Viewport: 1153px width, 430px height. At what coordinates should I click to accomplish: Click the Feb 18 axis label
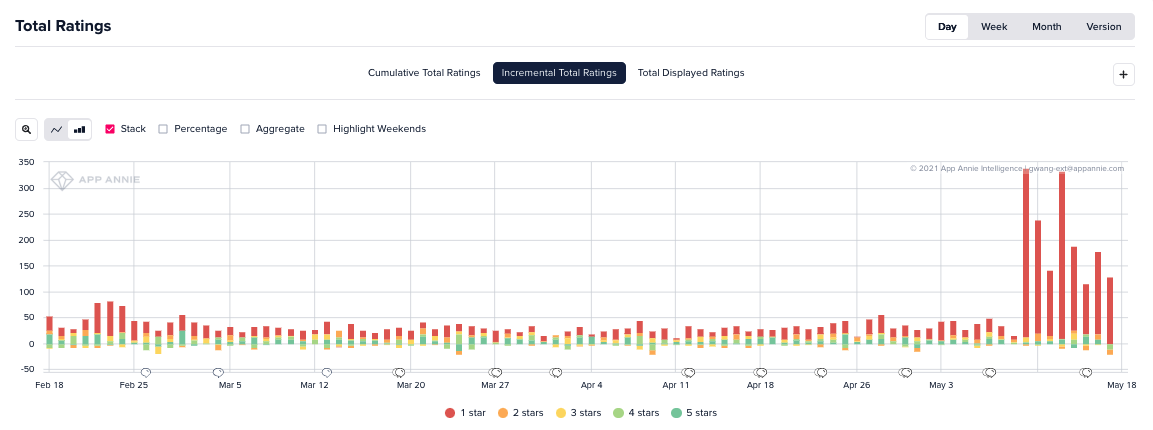(x=50, y=384)
